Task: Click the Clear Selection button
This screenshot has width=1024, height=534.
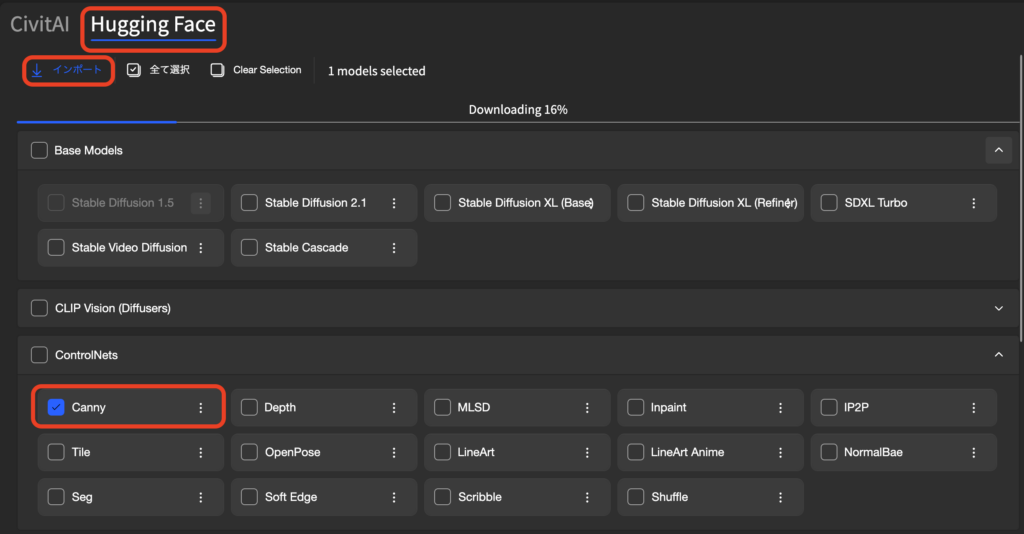Action: pos(256,71)
